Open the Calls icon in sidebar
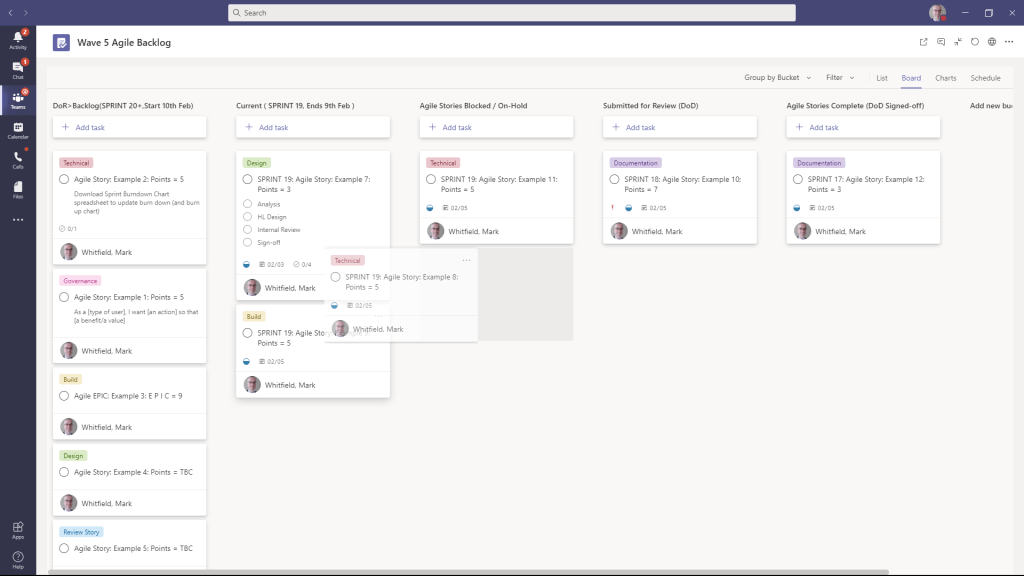This screenshot has height=576, width=1024. click(x=17, y=157)
